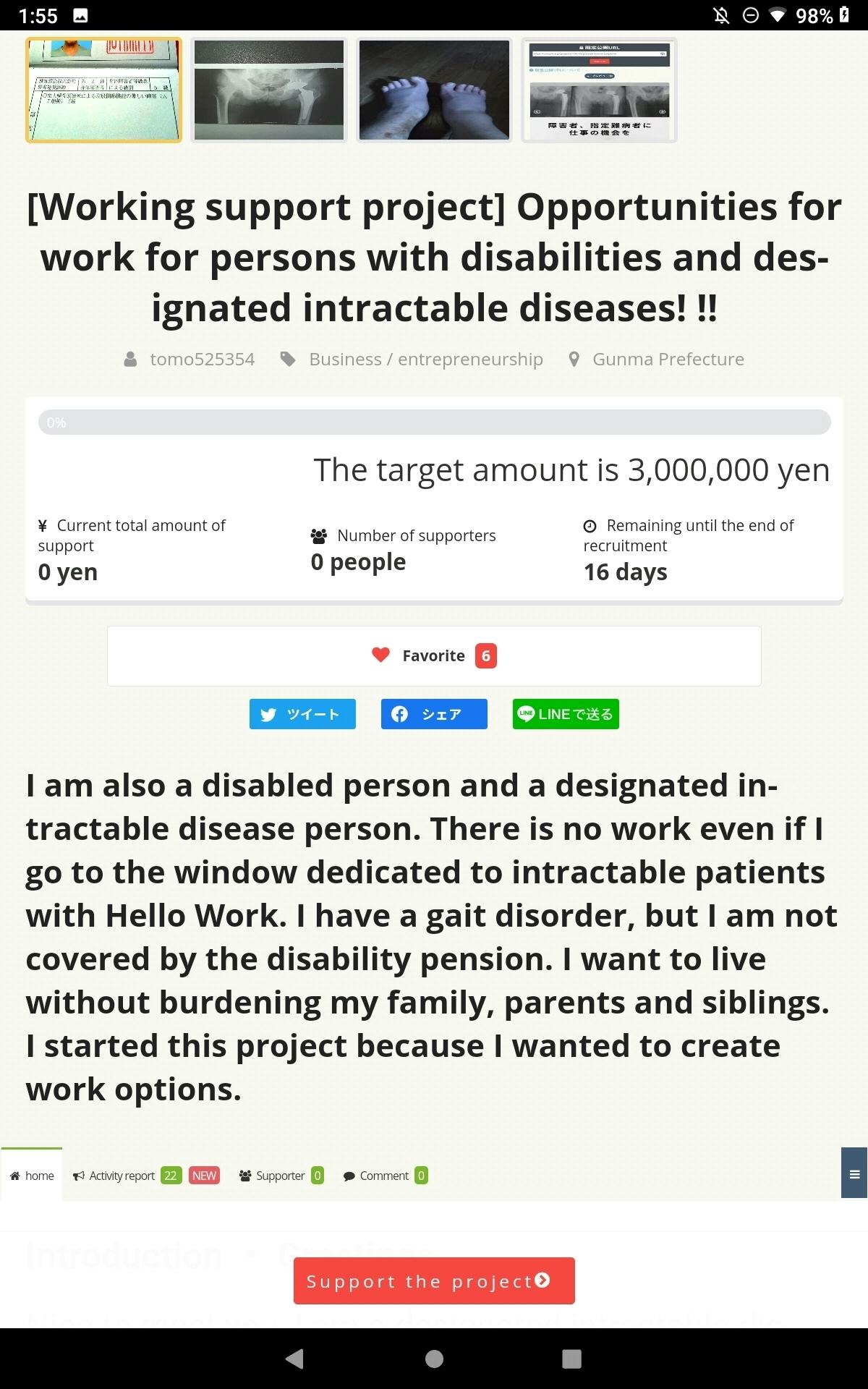Image resolution: width=868 pixels, height=1389 pixels.
Task: Open the Business / entrepreneurship category link
Action: (425, 360)
